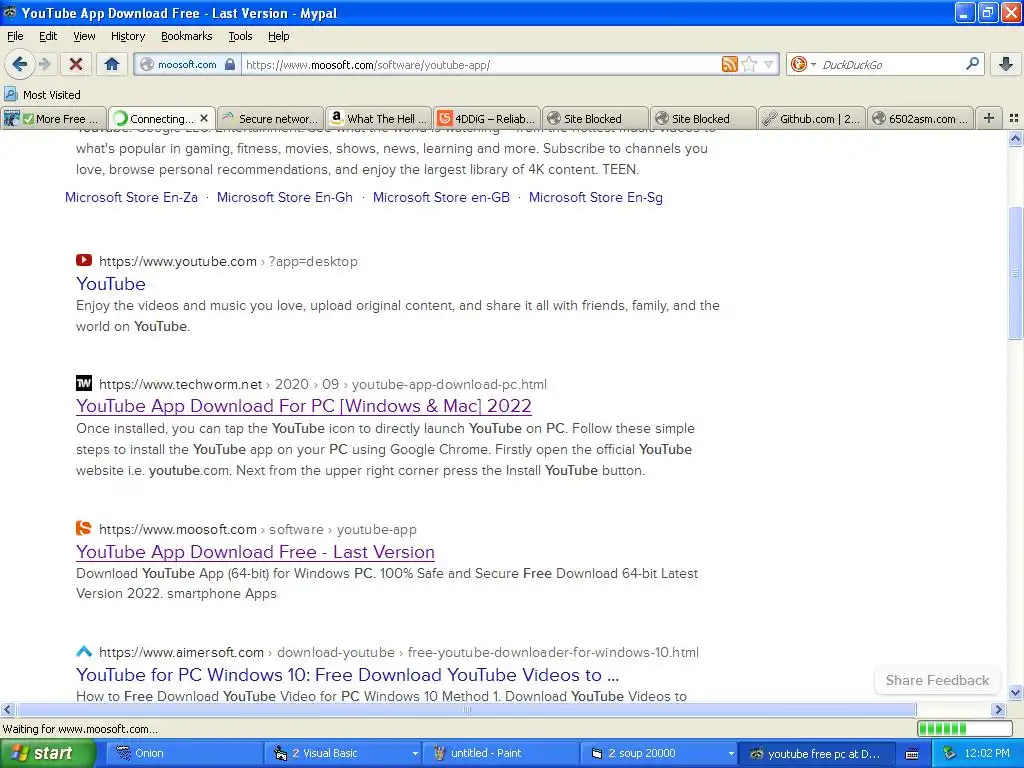Viewport: 1024px width, 768px height.
Task: Click the techworm.net favicon
Action: click(x=84, y=383)
